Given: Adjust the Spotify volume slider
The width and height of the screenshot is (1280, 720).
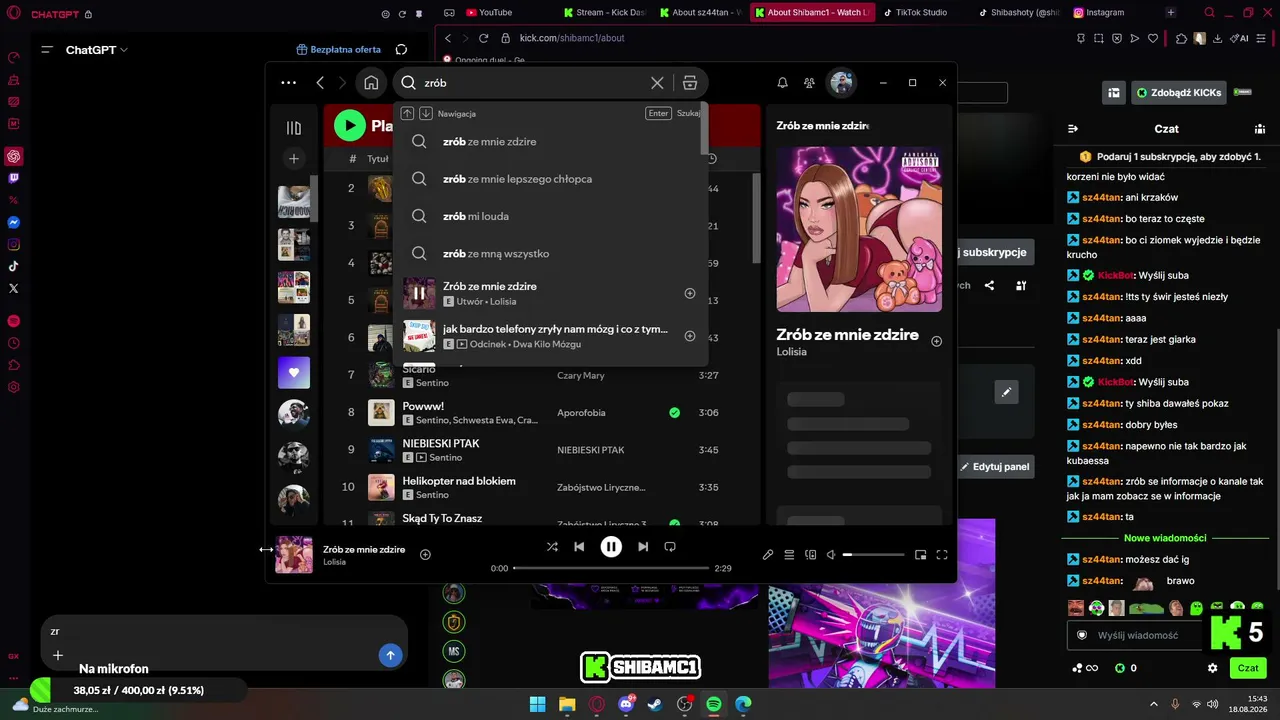Looking at the screenshot, I should pyautogui.click(x=873, y=555).
